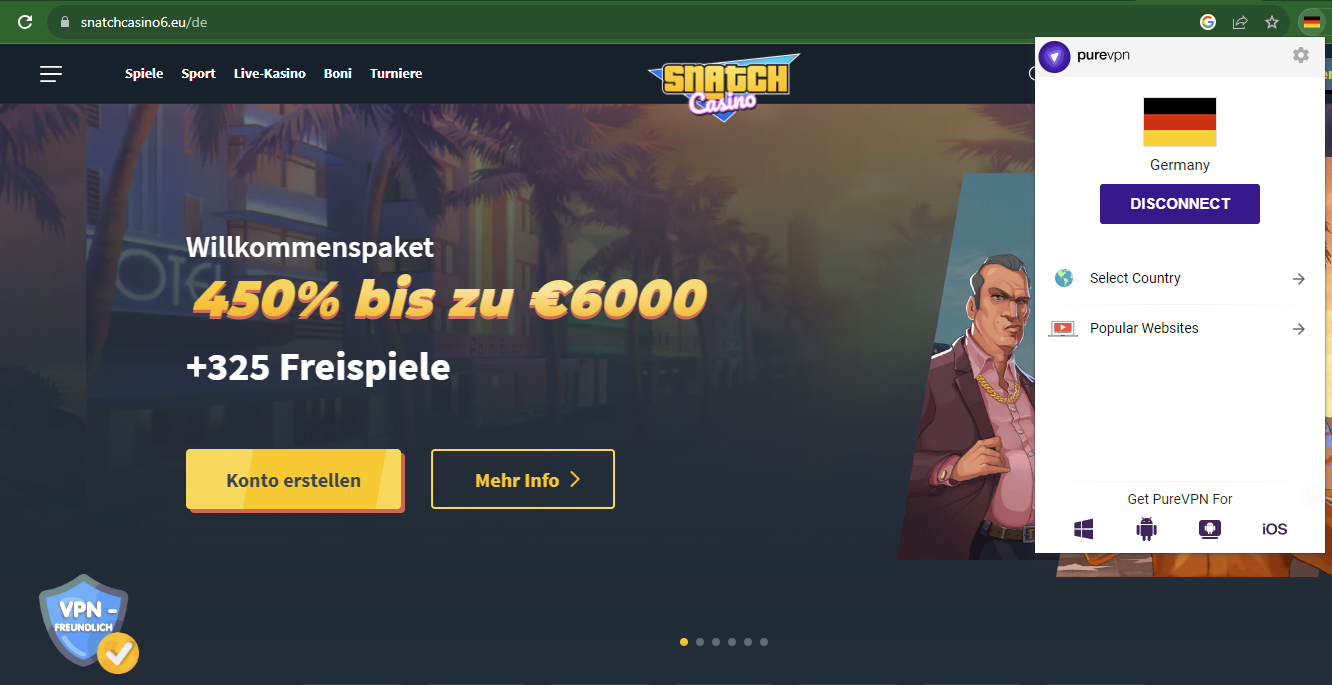Click the browser reload icon
This screenshot has width=1332, height=685.
(25, 21)
